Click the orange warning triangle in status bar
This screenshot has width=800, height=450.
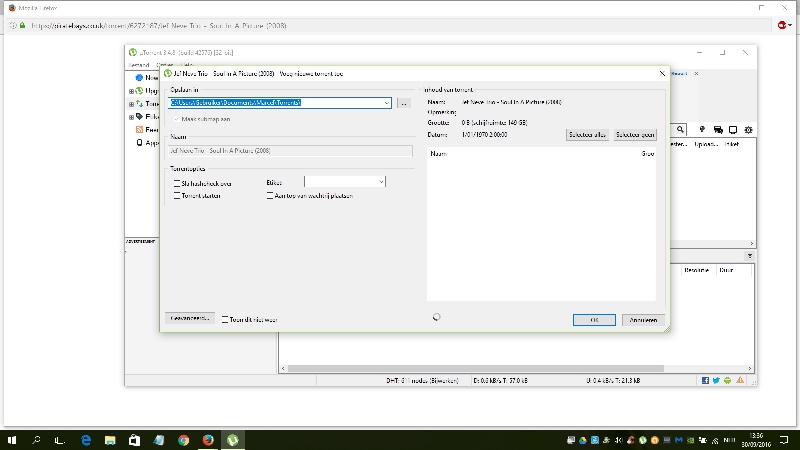point(740,381)
